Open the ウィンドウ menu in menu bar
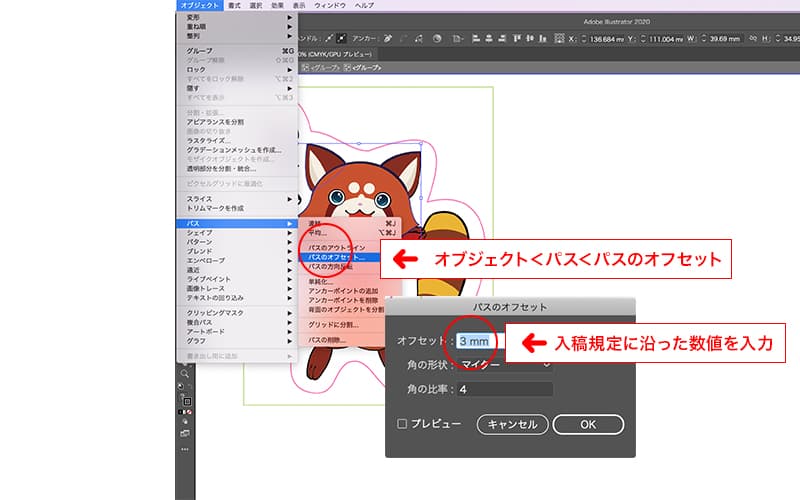 click(329, 6)
